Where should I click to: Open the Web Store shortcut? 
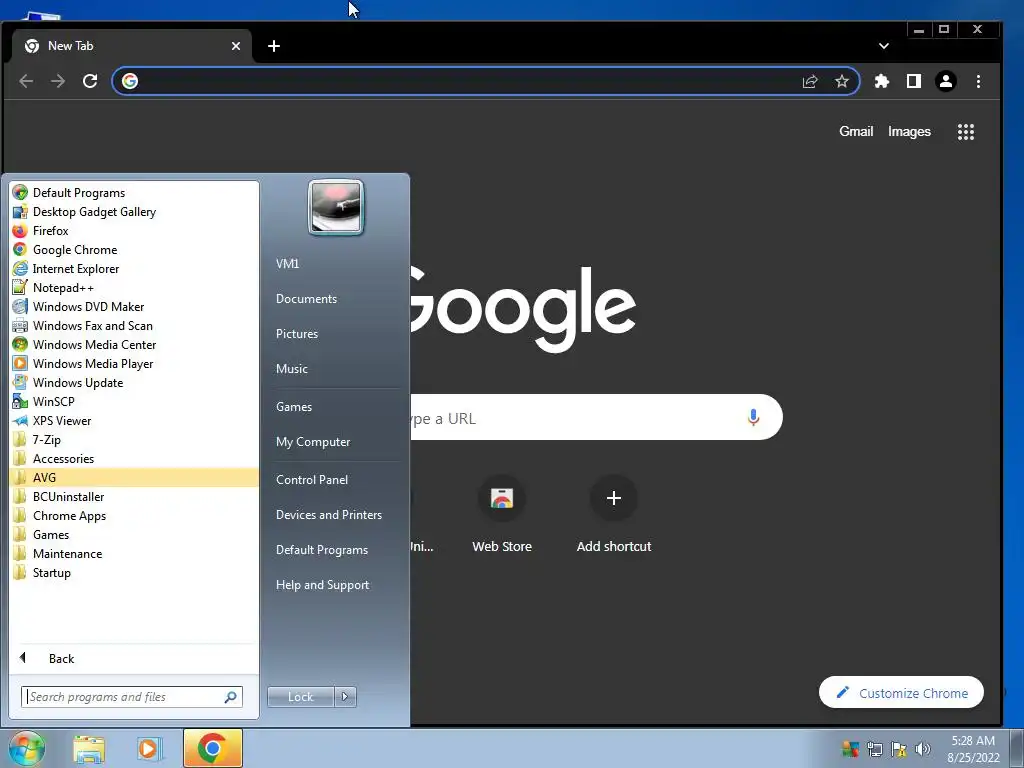point(502,516)
